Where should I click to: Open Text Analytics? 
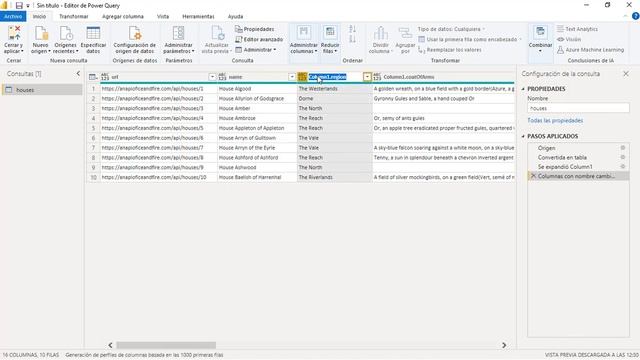pos(578,29)
